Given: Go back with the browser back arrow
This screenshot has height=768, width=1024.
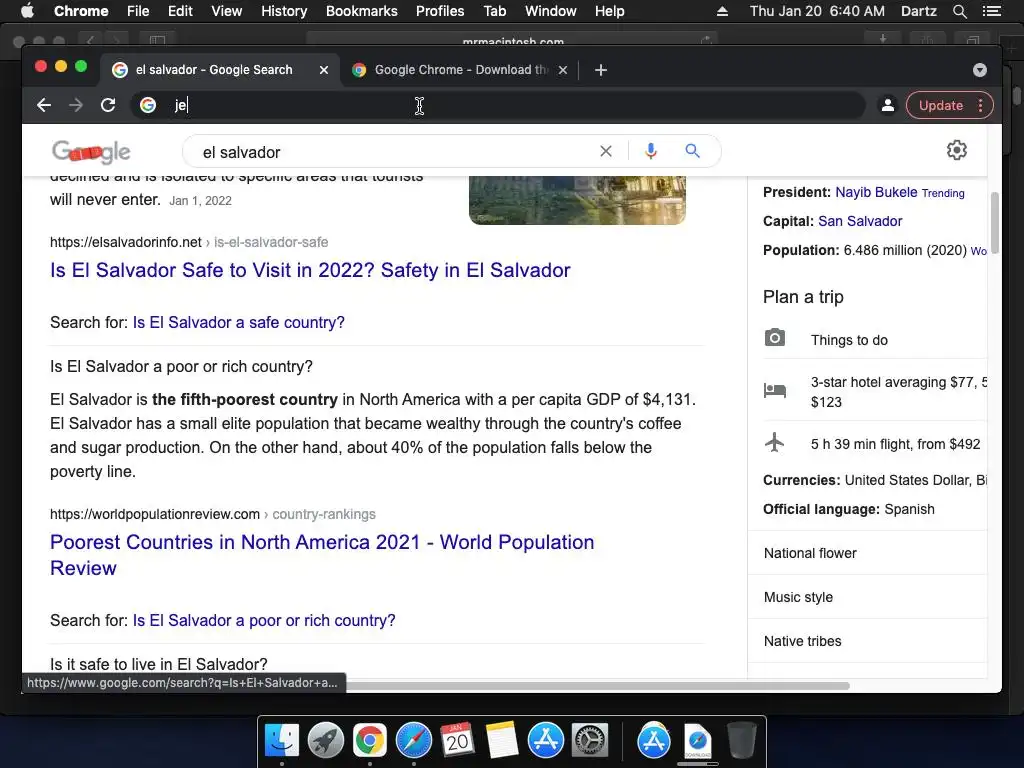Looking at the screenshot, I should click(44, 105).
